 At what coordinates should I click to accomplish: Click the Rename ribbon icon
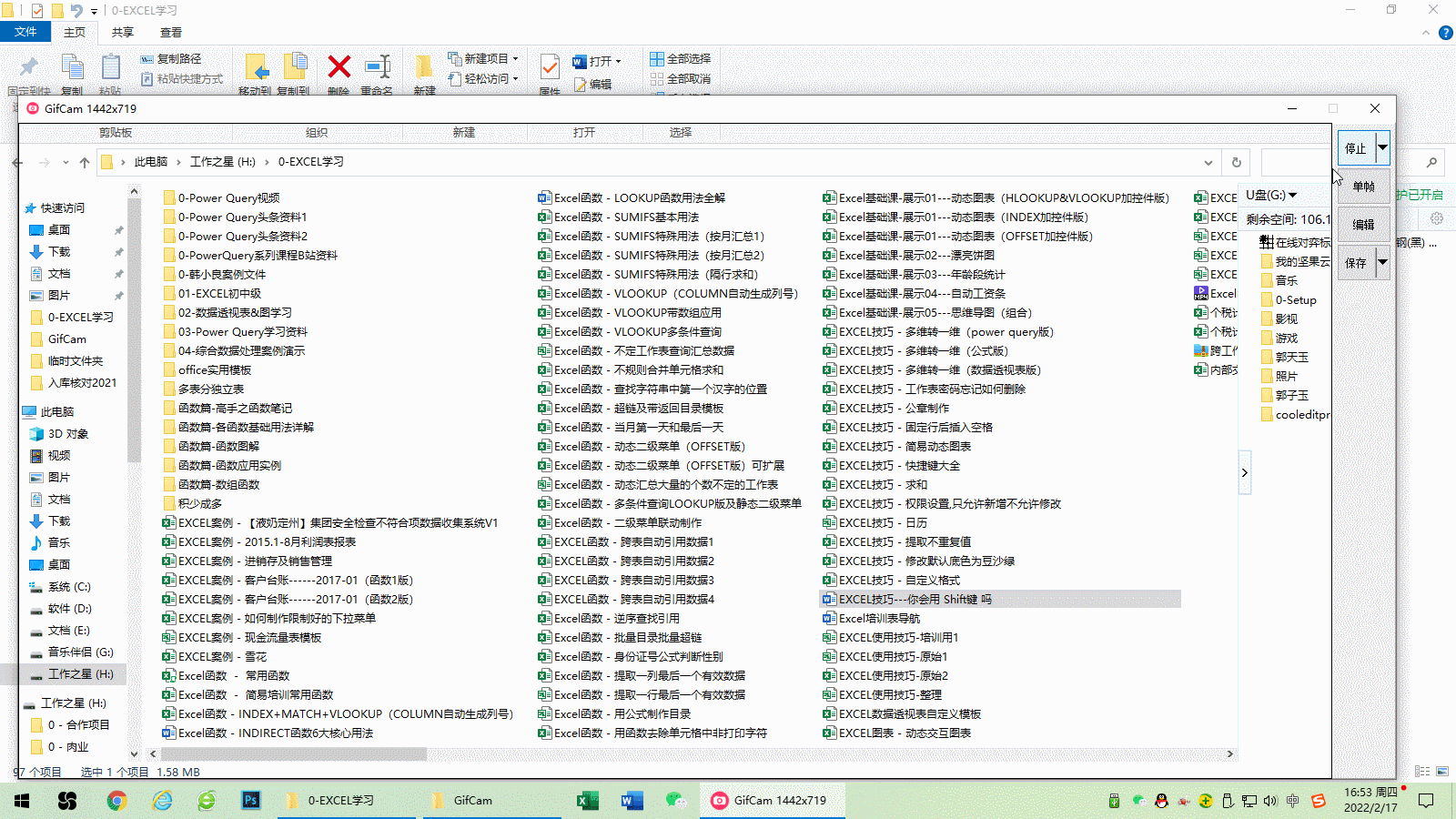tap(378, 66)
